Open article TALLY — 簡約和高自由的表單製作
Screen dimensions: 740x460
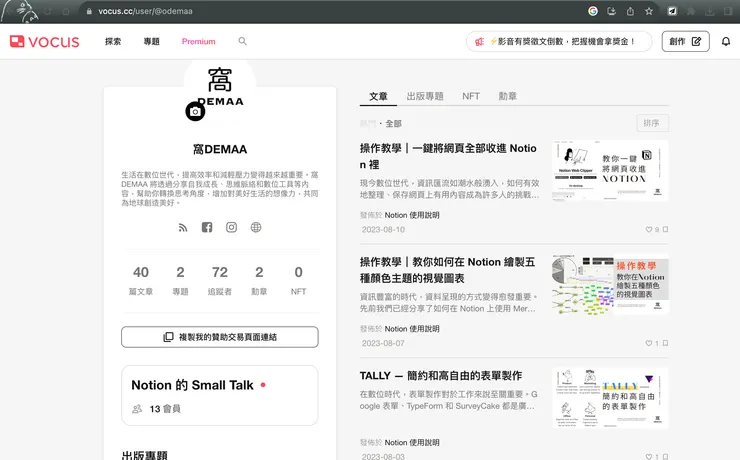[441, 376]
